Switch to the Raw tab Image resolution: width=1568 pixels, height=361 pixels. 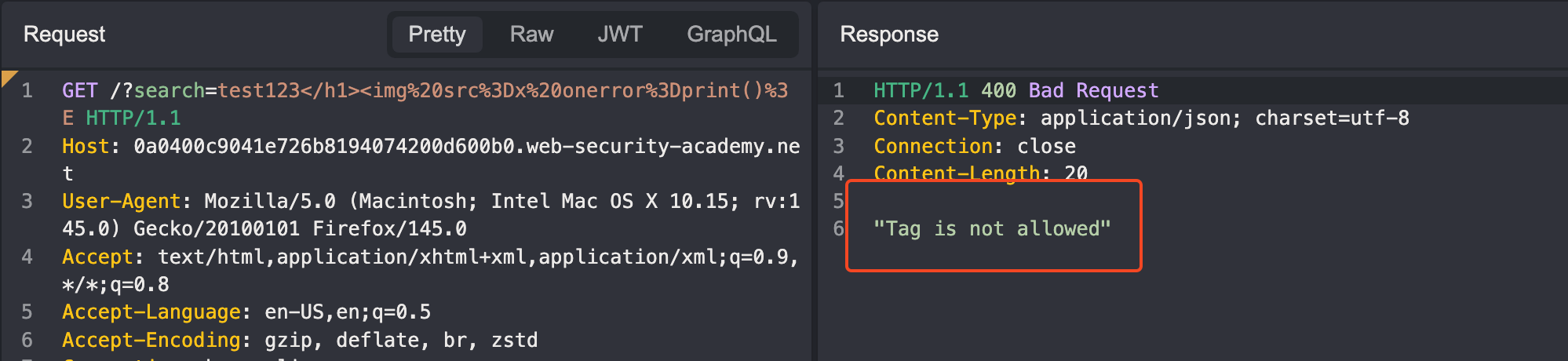point(531,35)
